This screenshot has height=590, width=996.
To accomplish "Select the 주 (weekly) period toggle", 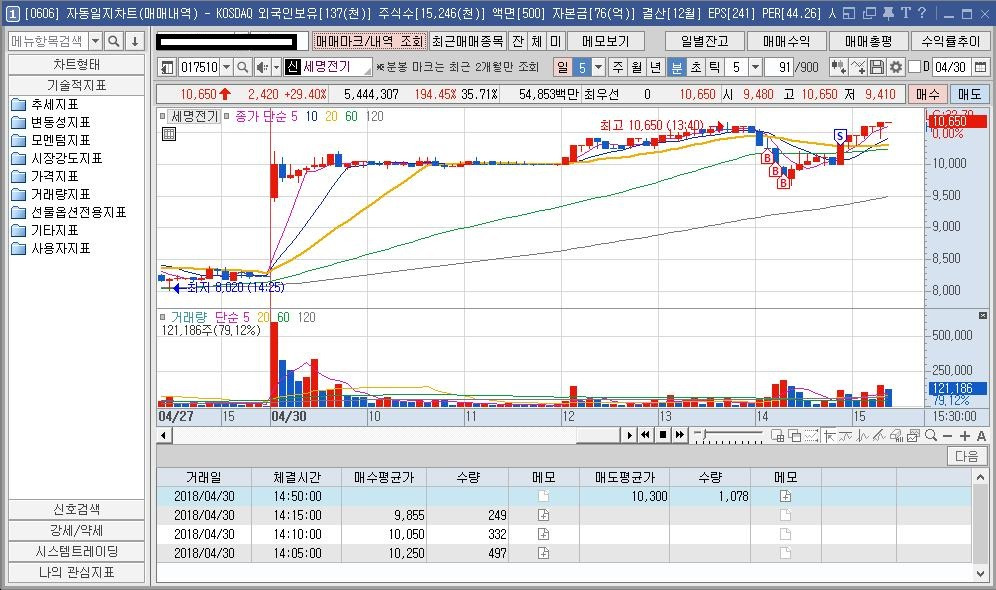I will (617, 67).
